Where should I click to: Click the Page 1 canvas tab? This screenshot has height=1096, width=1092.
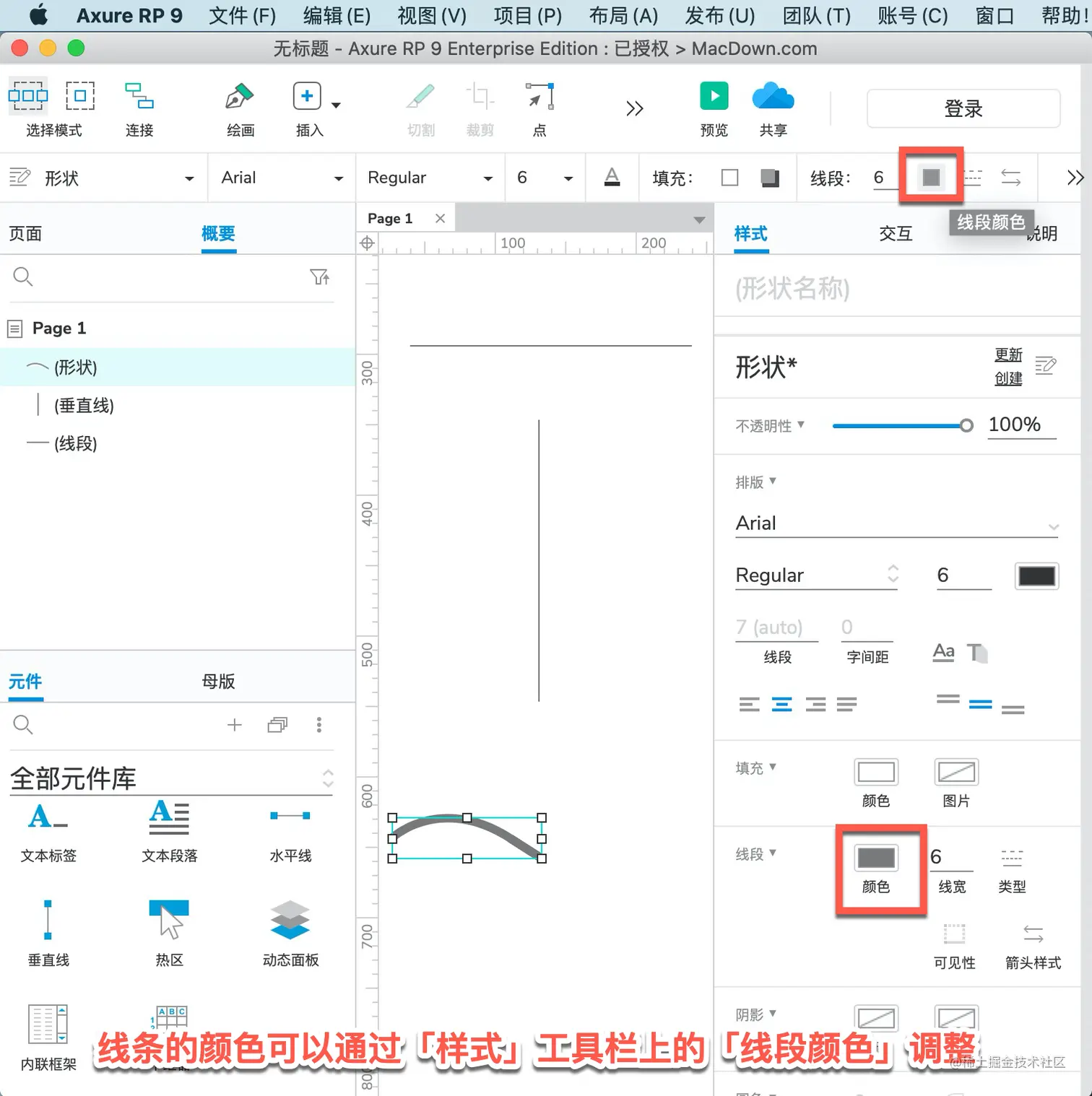click(x=390, y=218)
